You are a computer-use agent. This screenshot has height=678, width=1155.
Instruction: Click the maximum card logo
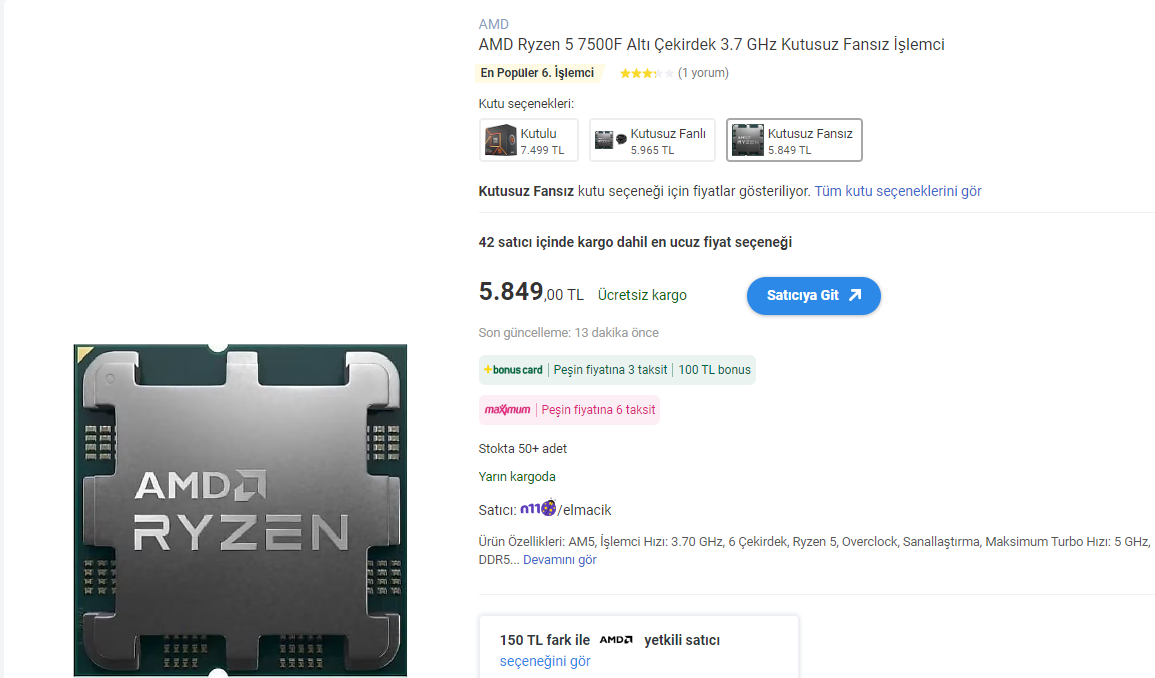coord(508,409)
